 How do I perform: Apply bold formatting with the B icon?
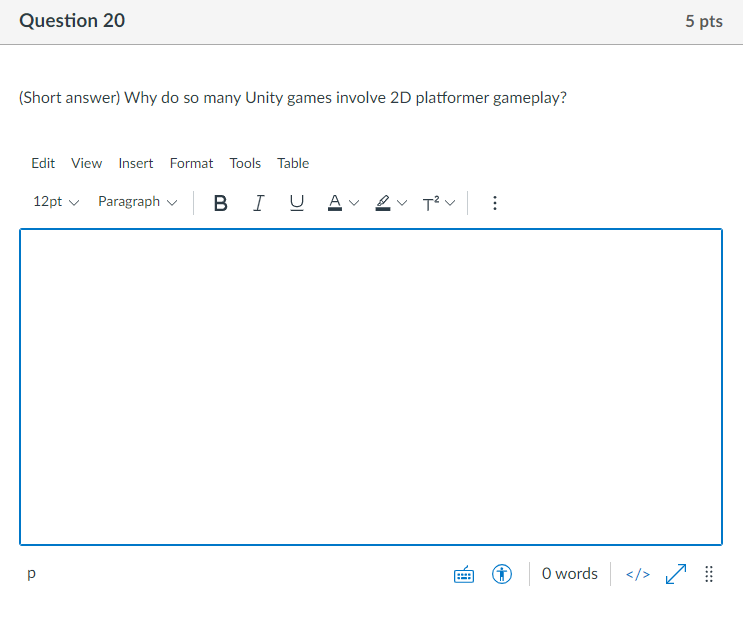(x=220, y=203)
